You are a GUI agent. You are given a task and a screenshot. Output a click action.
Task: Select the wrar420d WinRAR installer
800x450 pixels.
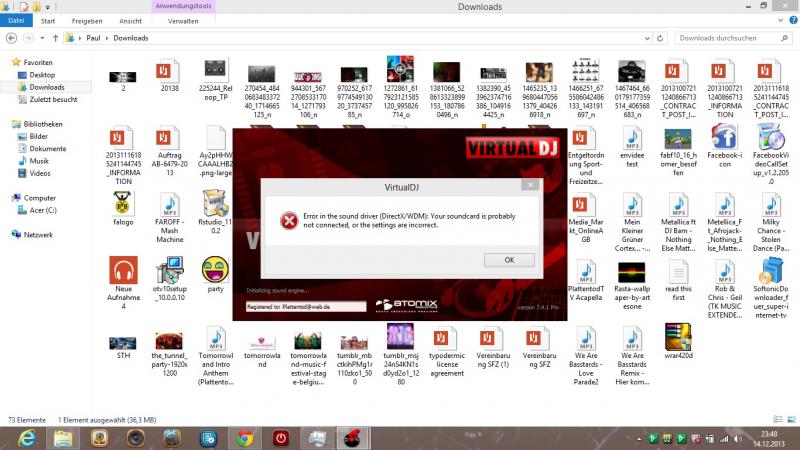679,341
